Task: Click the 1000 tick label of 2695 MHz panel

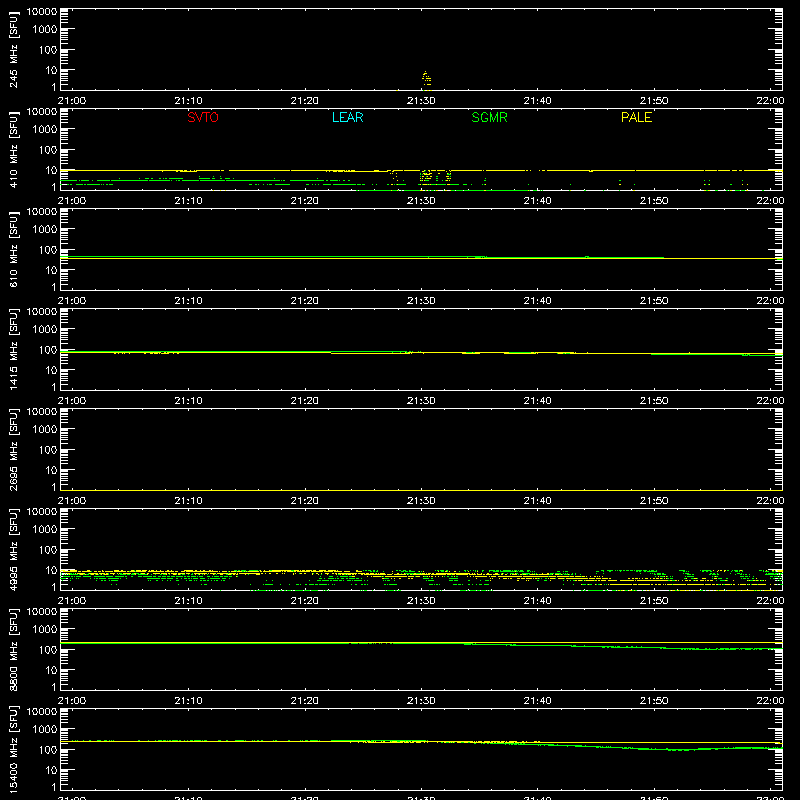Action: tap(45, 430)
